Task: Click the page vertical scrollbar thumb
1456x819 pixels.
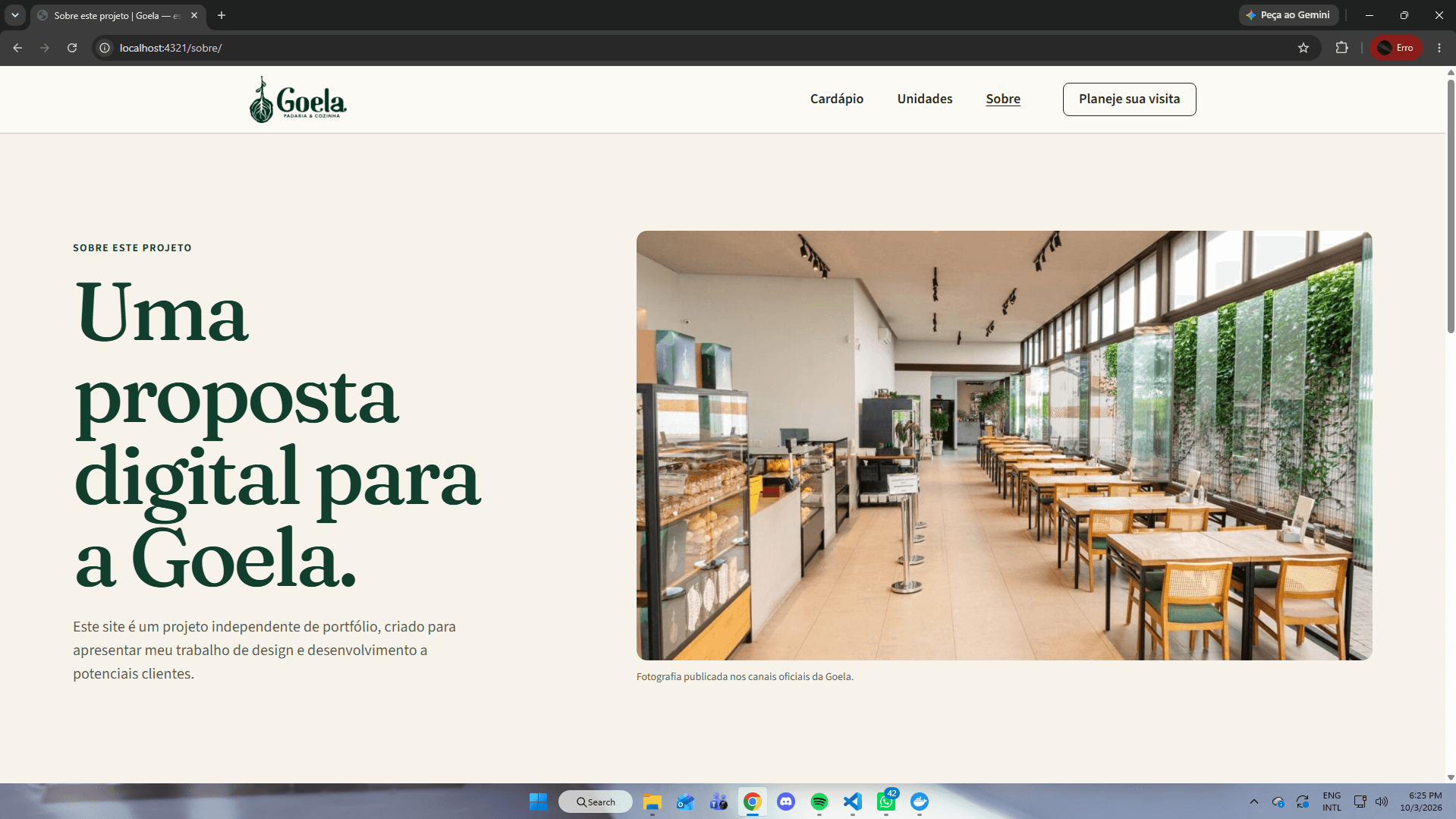Action: [x=1451, y=205]
